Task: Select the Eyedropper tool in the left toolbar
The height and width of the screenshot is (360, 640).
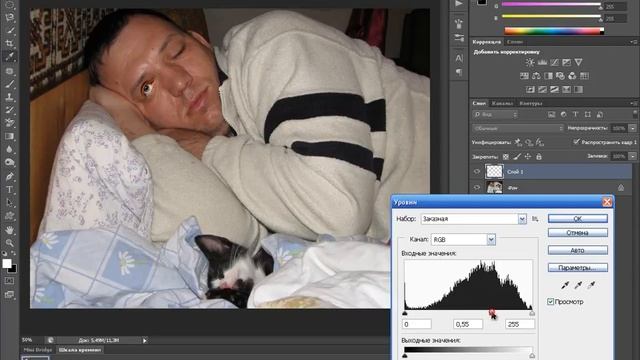Action: tap(9, 57)
